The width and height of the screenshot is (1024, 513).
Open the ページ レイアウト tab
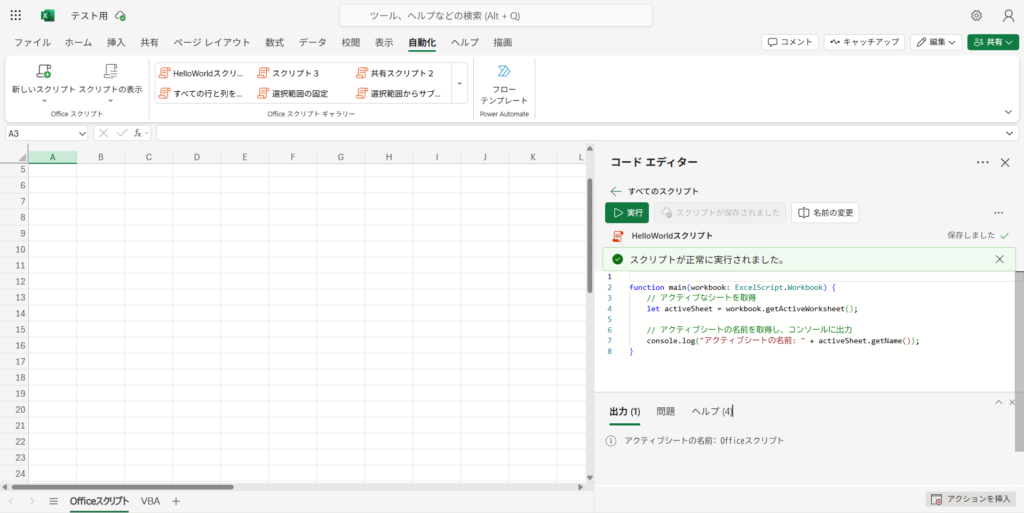212,42
